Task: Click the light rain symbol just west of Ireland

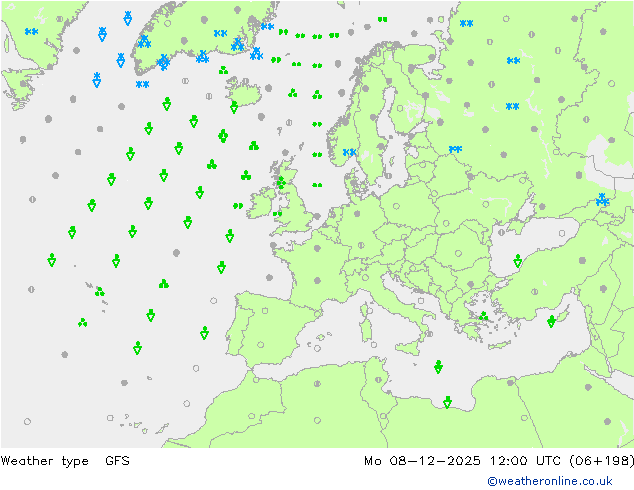Action: 238,206
